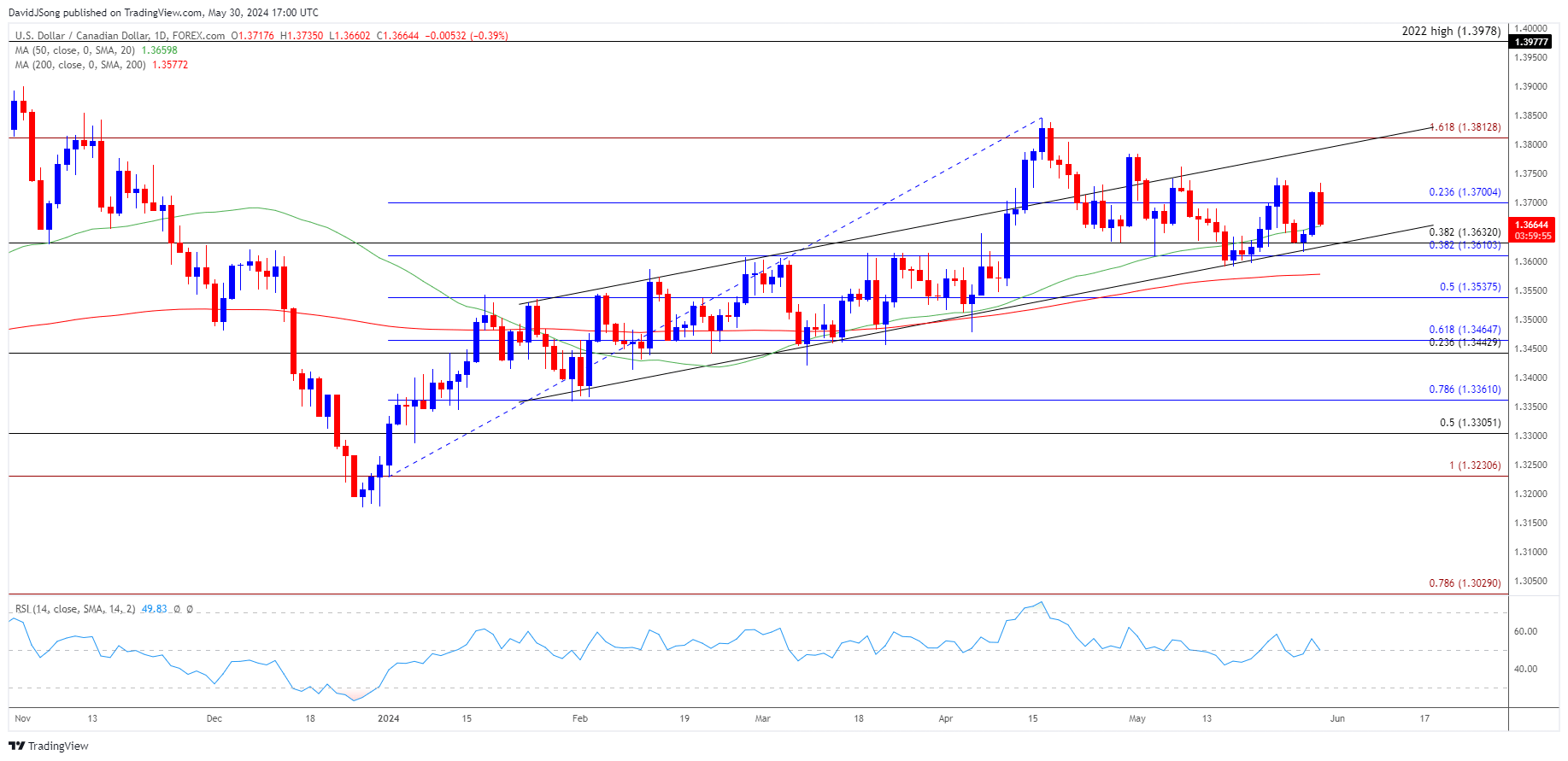Click the 0.236 (1.34429) Fibonacci label
This screenshot has height=761, width=1568.
[1465, 342]
